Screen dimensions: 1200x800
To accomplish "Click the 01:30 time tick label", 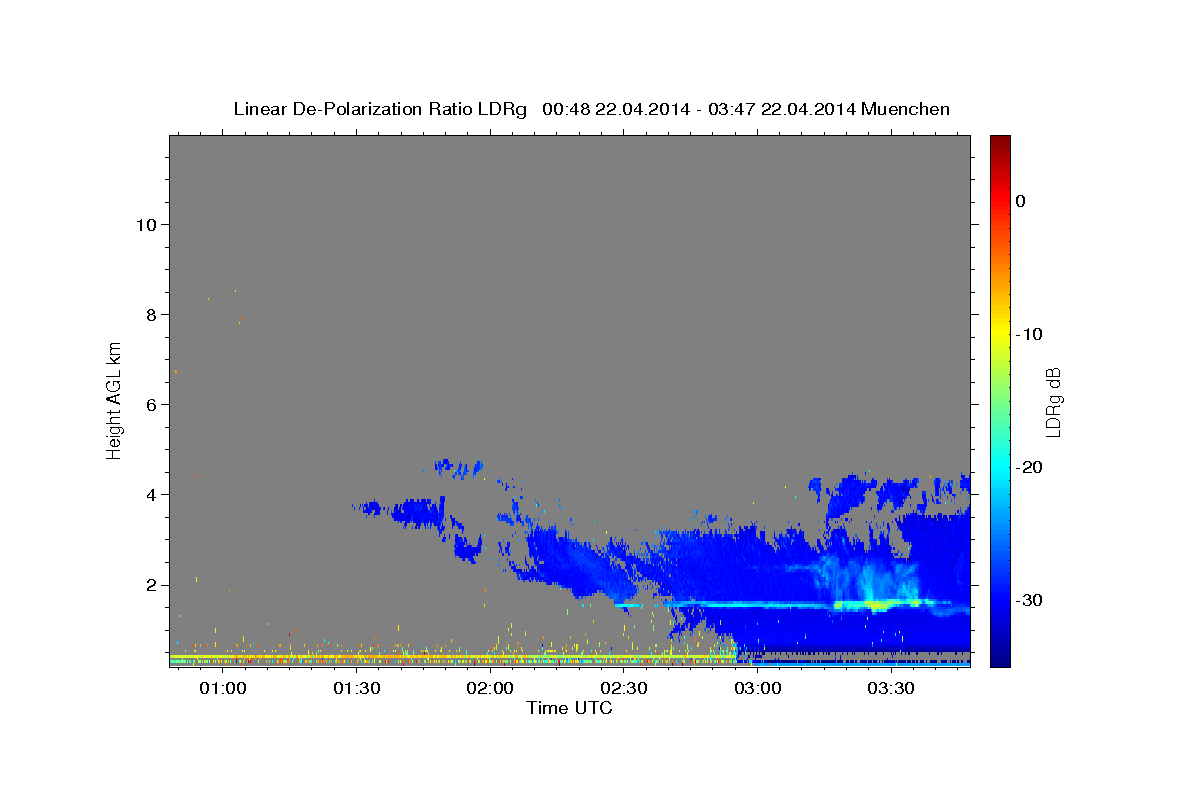I will point(357,689).
